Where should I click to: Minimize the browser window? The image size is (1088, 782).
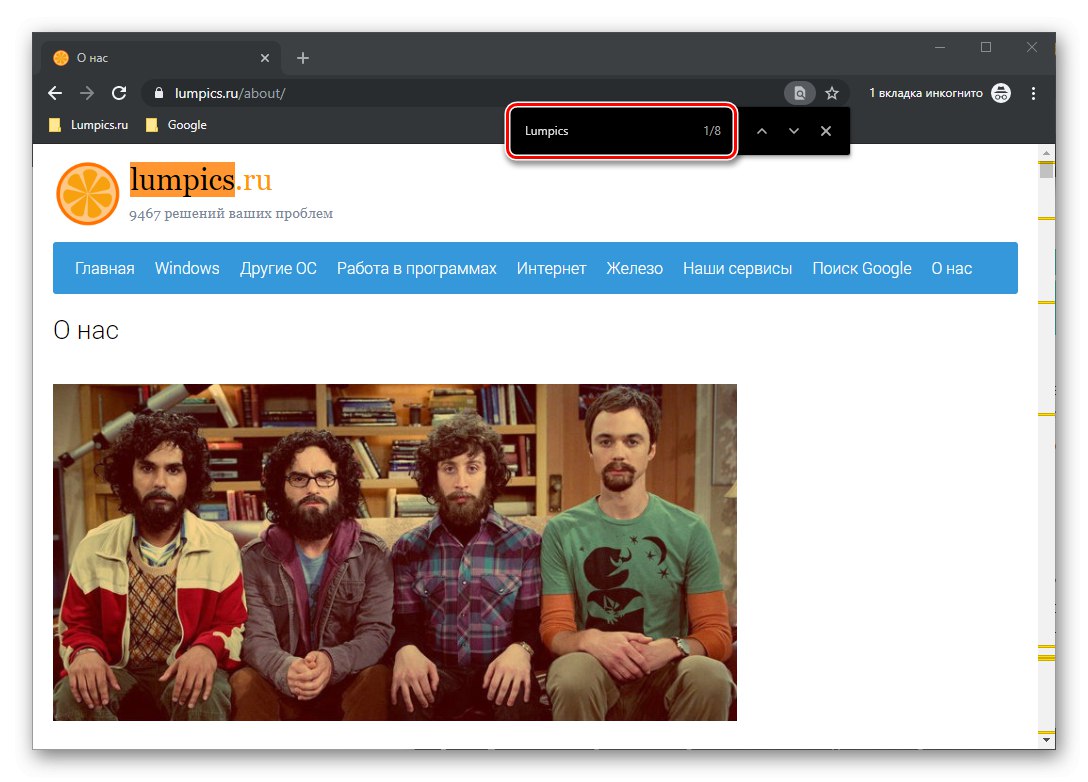(x=940, y=47)
